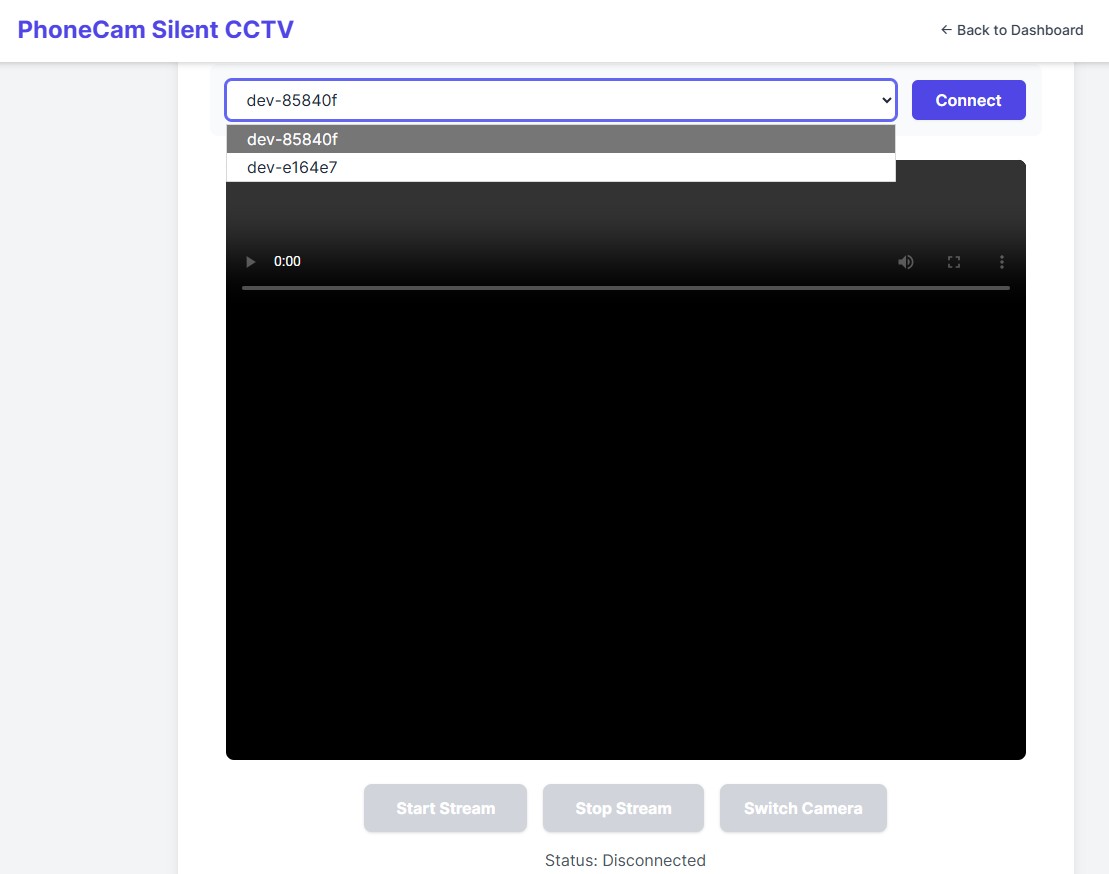Click the PhoneCam Silent CCTV header
The height and width of the screenshot is (874, 1109).
[x=154, y=29]
